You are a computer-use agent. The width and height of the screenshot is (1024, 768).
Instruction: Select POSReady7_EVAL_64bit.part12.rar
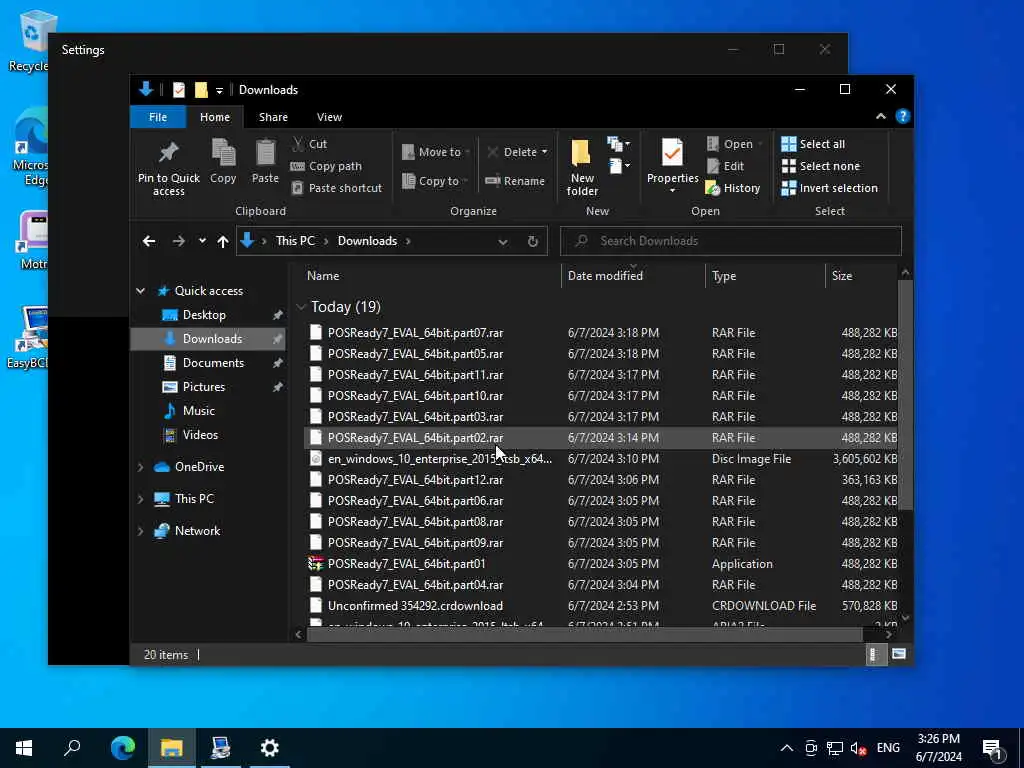click(601, 479)
